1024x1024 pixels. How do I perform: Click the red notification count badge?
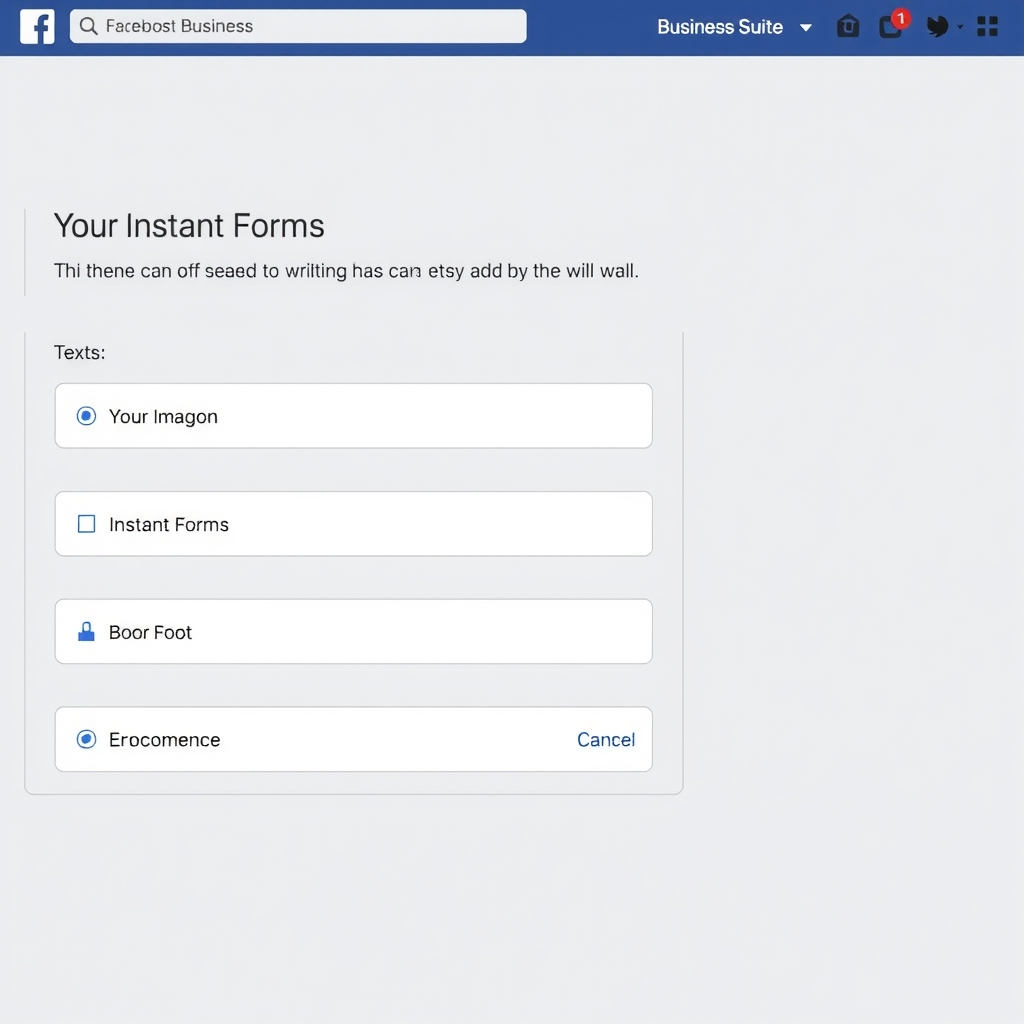pos(901,18)
